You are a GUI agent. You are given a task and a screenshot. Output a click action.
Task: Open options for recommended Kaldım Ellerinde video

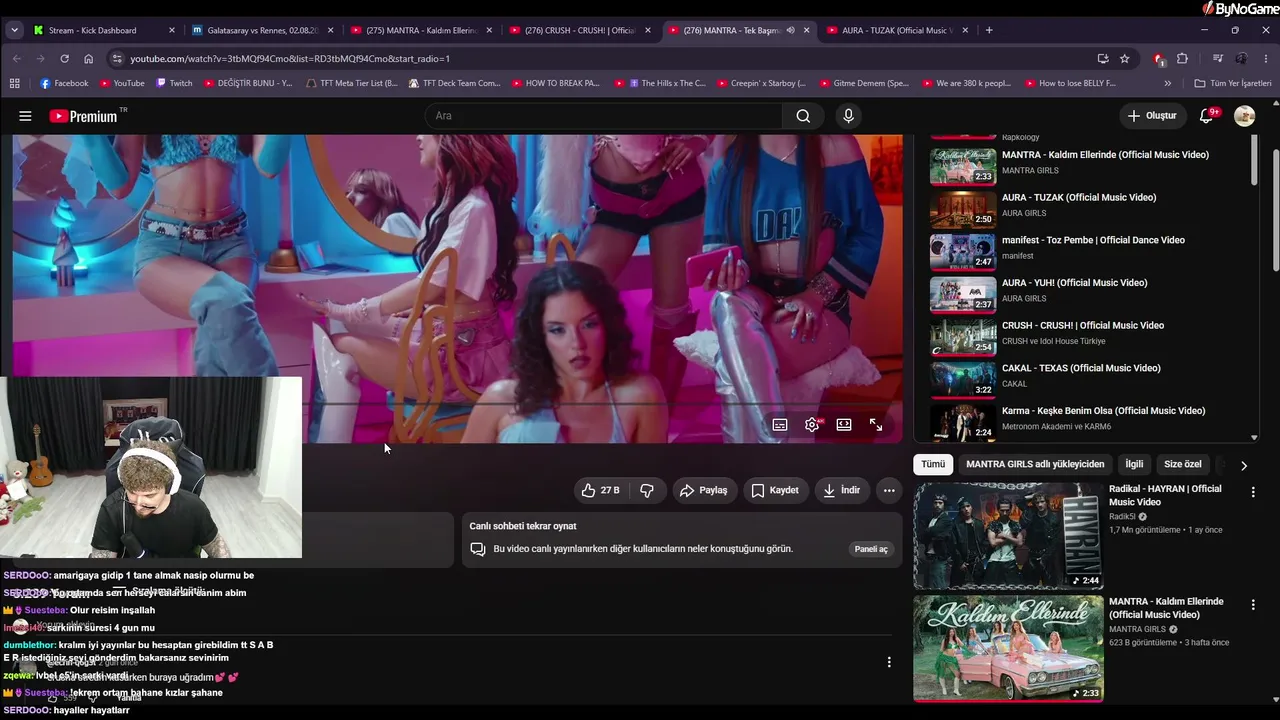pyautogui.click(x=1253, y=605)
